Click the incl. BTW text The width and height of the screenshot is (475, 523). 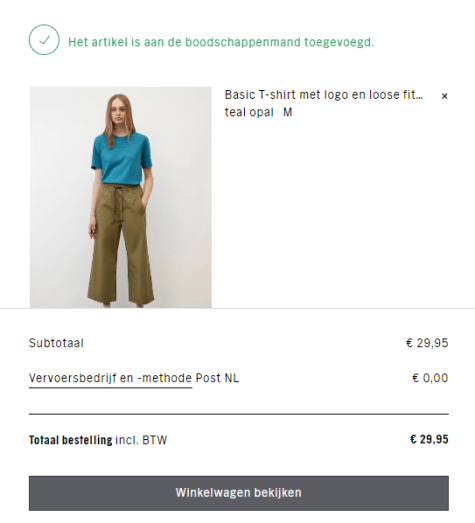[x=141, y=440]
